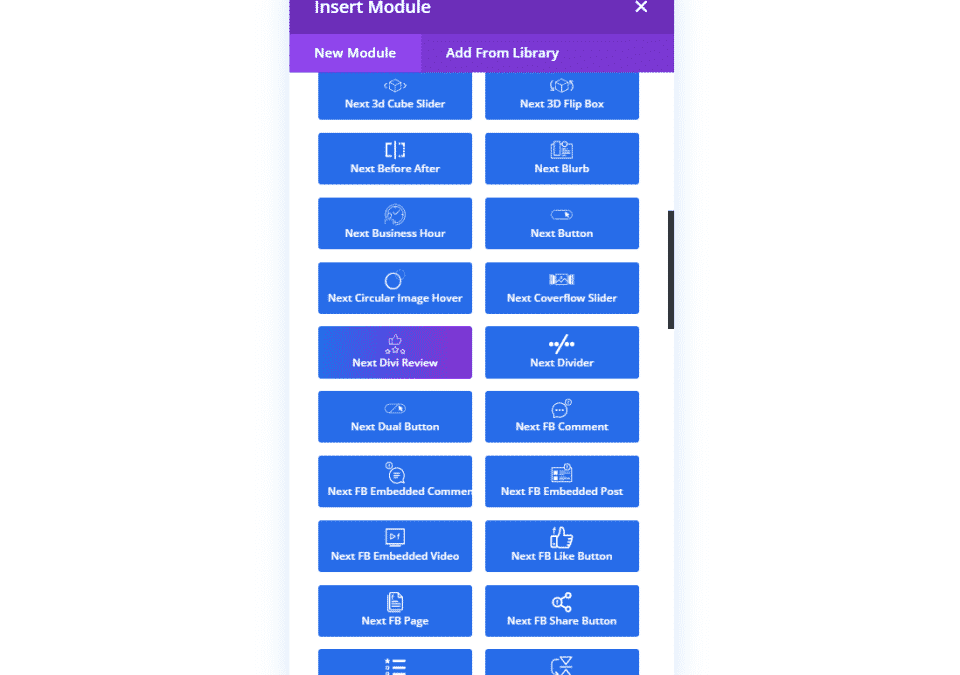Open the New Module tab
The height and width of the screenshot is (675, 960).
pos(355,53)
